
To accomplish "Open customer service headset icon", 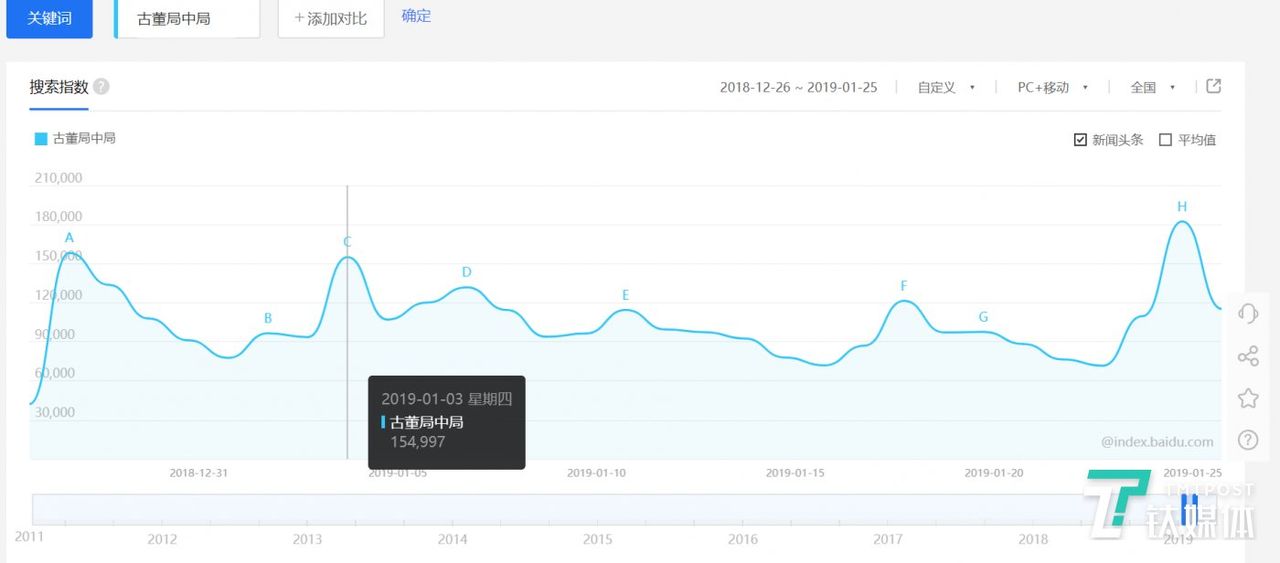I will coord(1247,313).
